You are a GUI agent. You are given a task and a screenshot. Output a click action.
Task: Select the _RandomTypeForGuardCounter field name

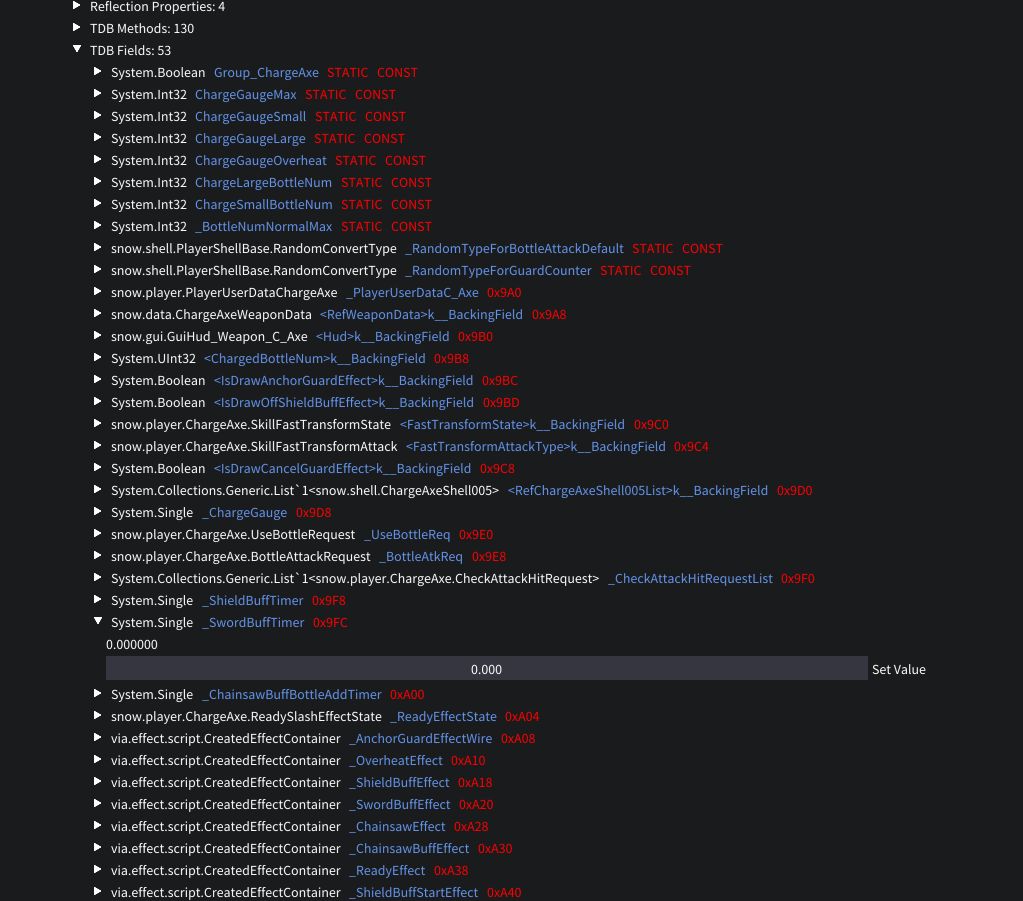[x=498, y=270]
